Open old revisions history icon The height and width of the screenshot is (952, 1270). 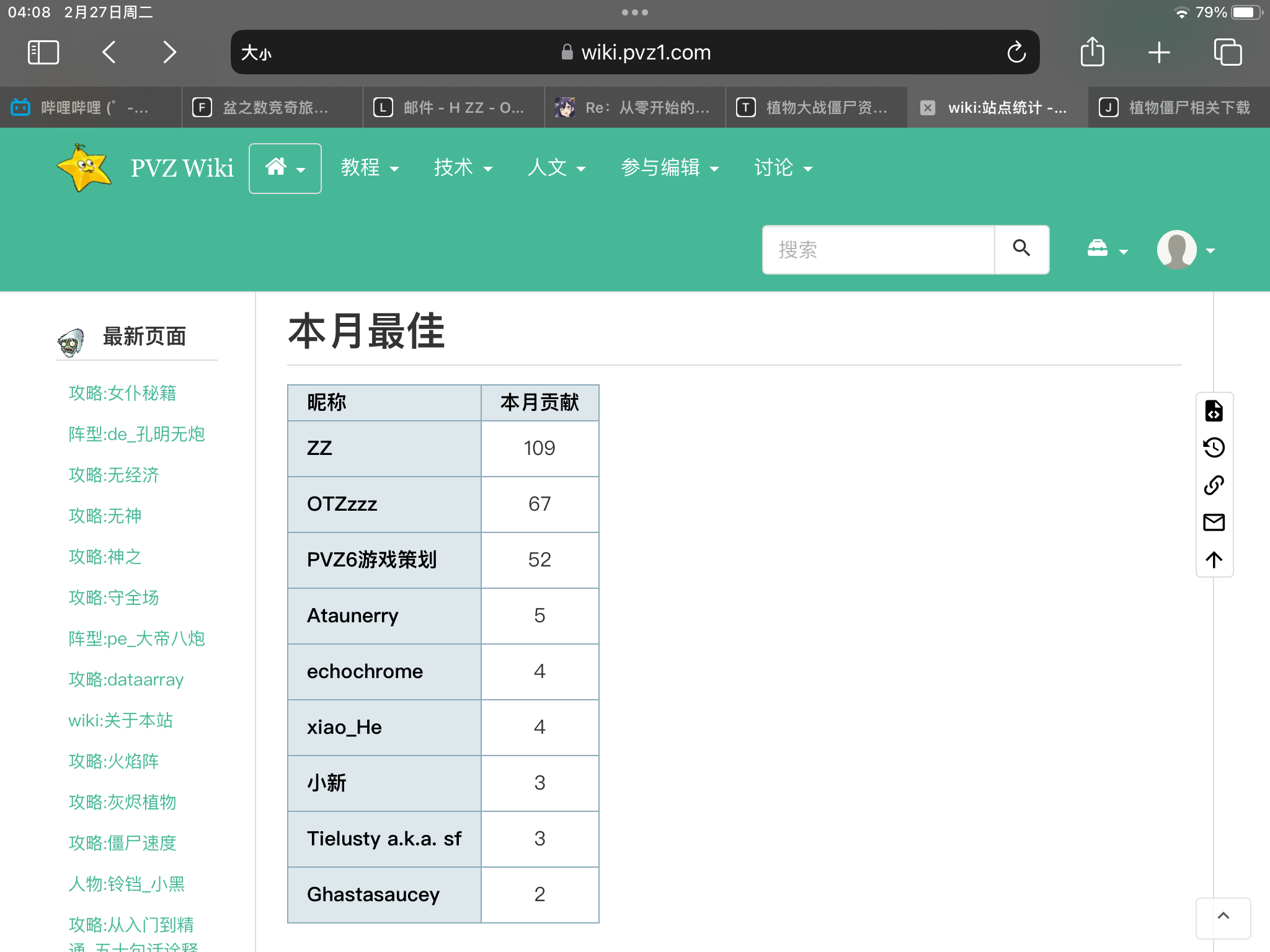pyautogui.click(x=1214, y=447)
